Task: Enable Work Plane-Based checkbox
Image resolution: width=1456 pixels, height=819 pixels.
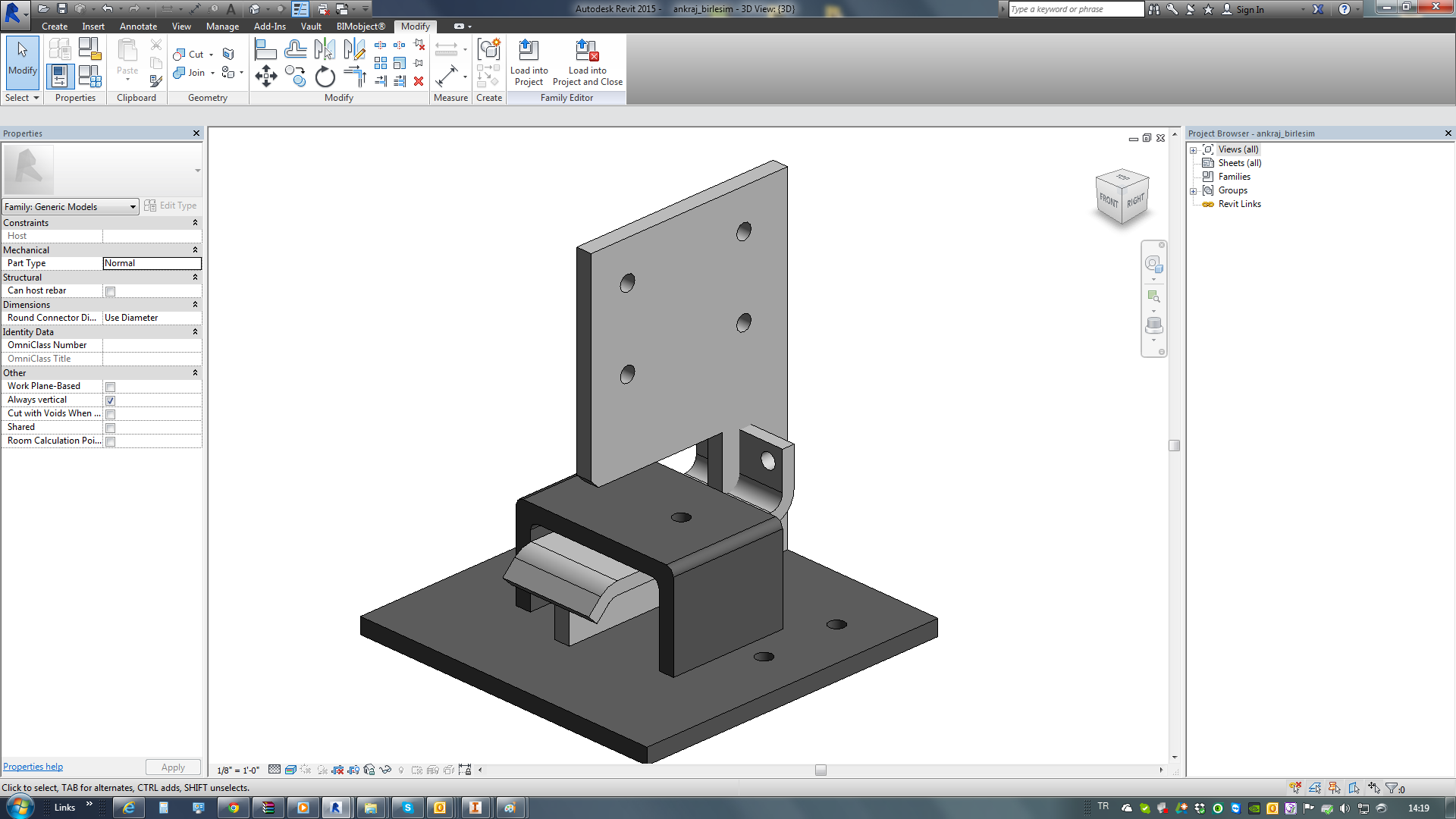Action: (x=110, y=387)
